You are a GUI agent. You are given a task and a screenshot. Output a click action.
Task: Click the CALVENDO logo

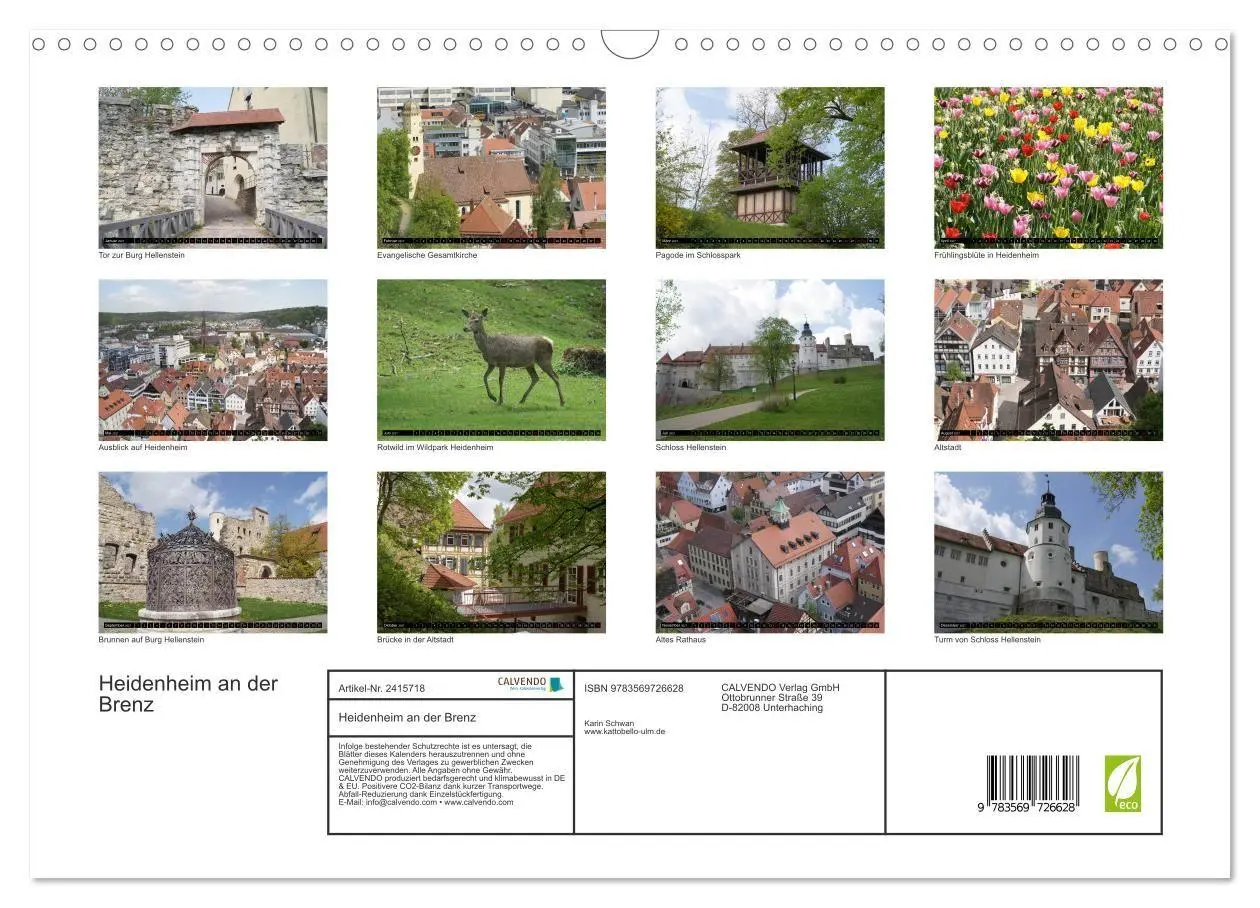click(x=531, y=684)
